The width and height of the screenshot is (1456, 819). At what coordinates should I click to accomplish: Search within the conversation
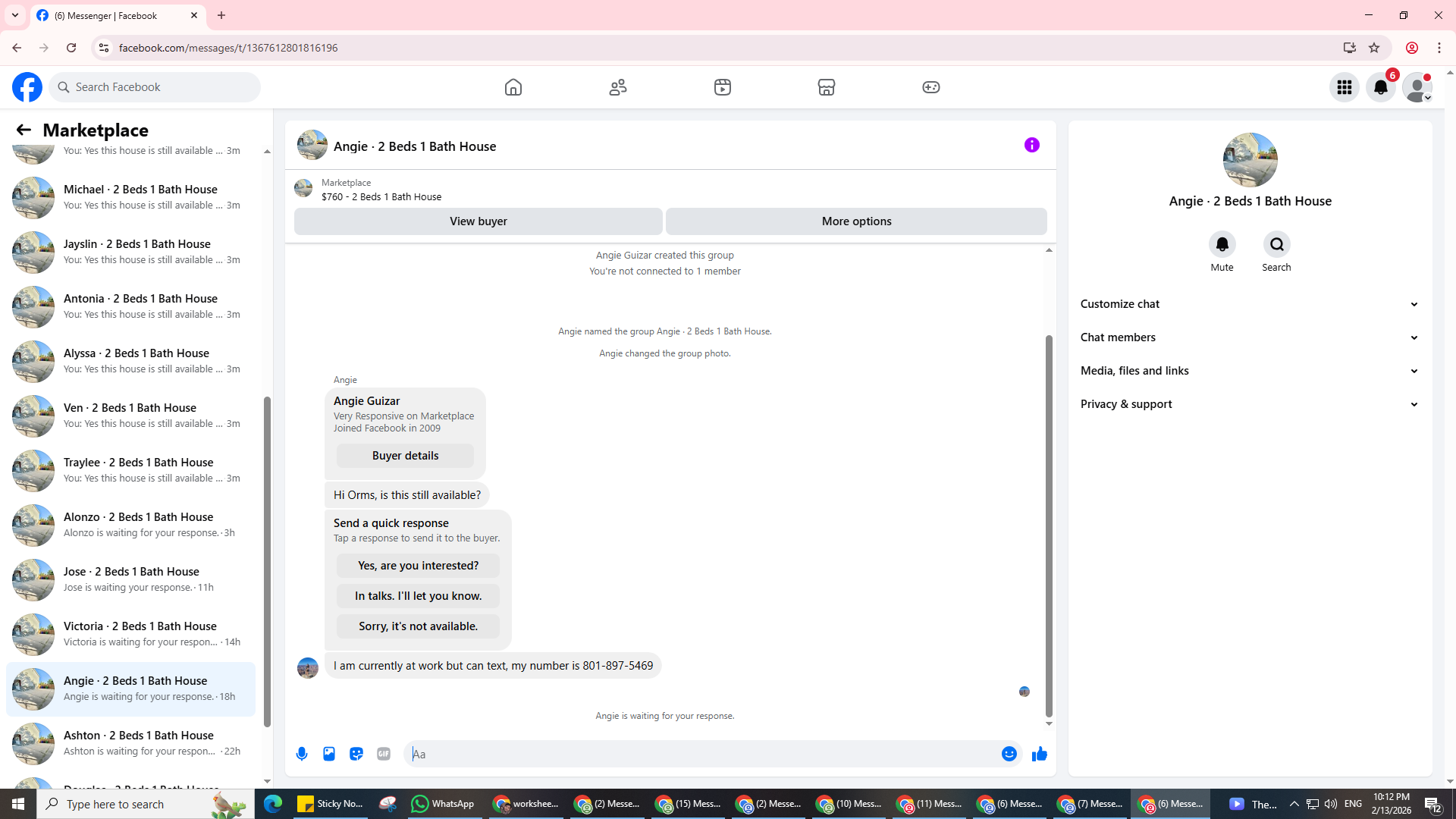[x=1276, y=244]
